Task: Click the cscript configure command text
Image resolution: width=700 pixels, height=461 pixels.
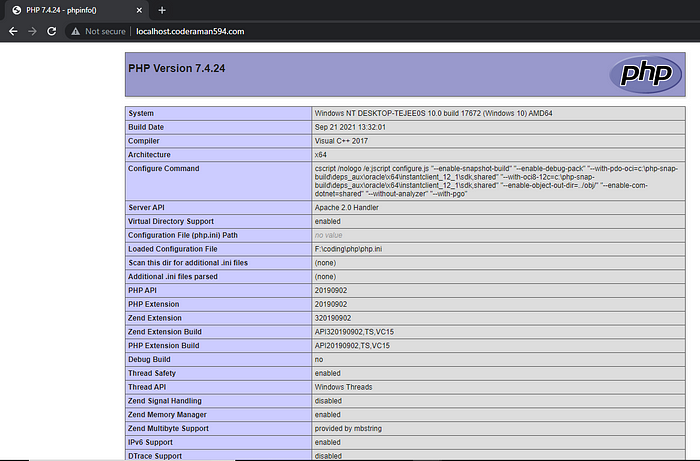Action: coord(496,181)
